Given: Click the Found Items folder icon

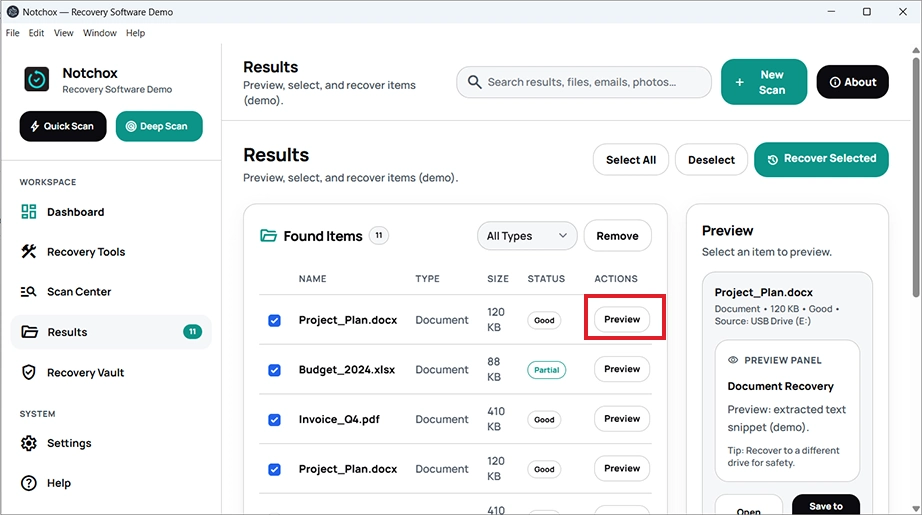Looking at the screenshot, I should [x=268, y=236].
